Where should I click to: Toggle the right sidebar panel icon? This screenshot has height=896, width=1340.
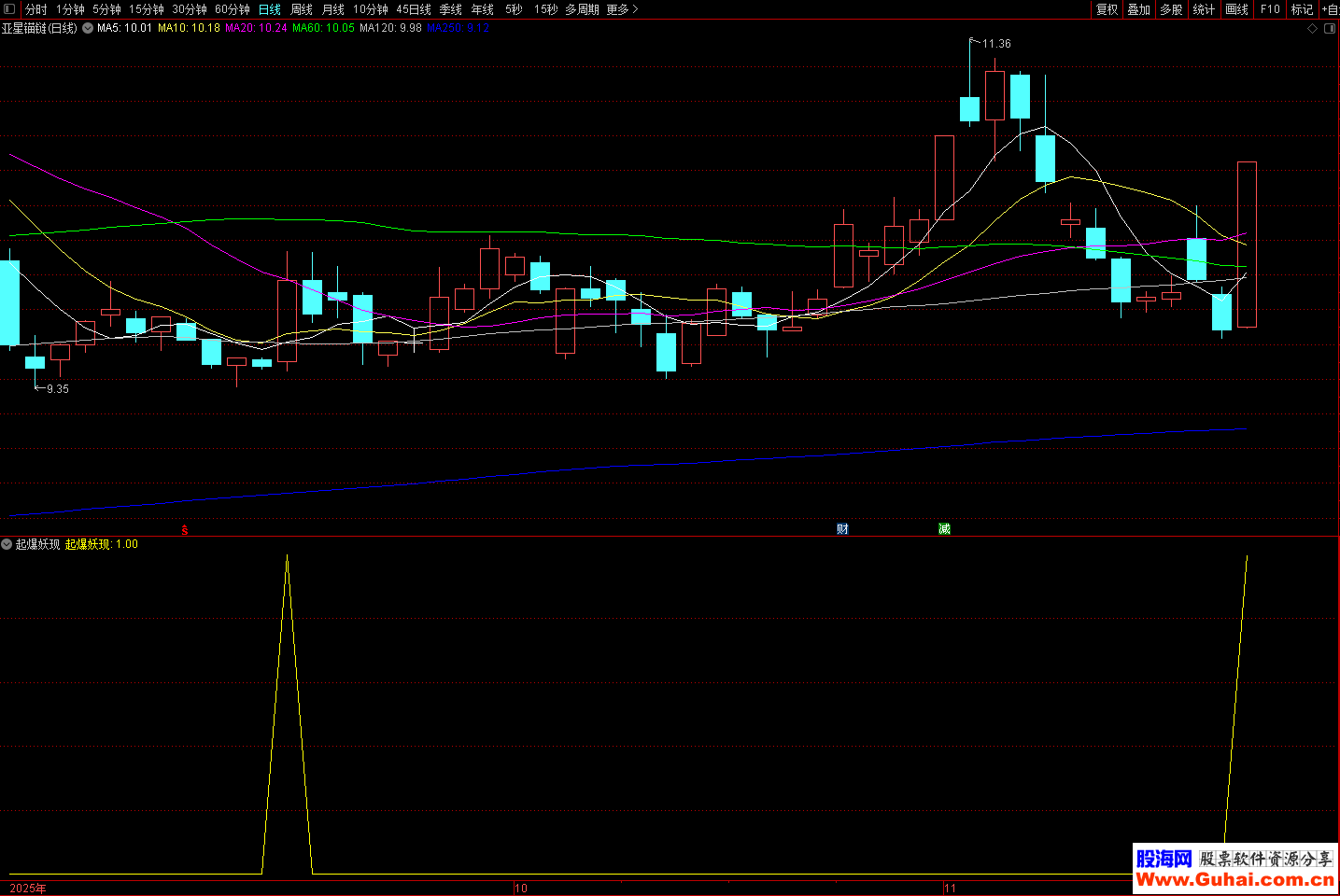pyautogui.click(x=1330, y=29)
